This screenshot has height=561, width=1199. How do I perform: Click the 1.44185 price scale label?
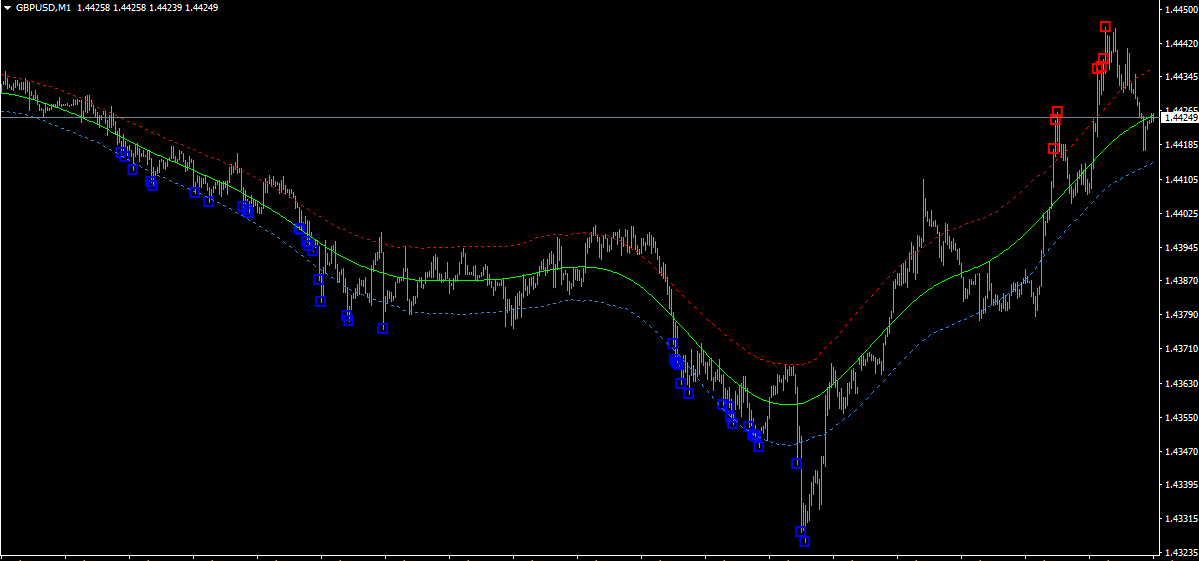[x=1179, y=145]
